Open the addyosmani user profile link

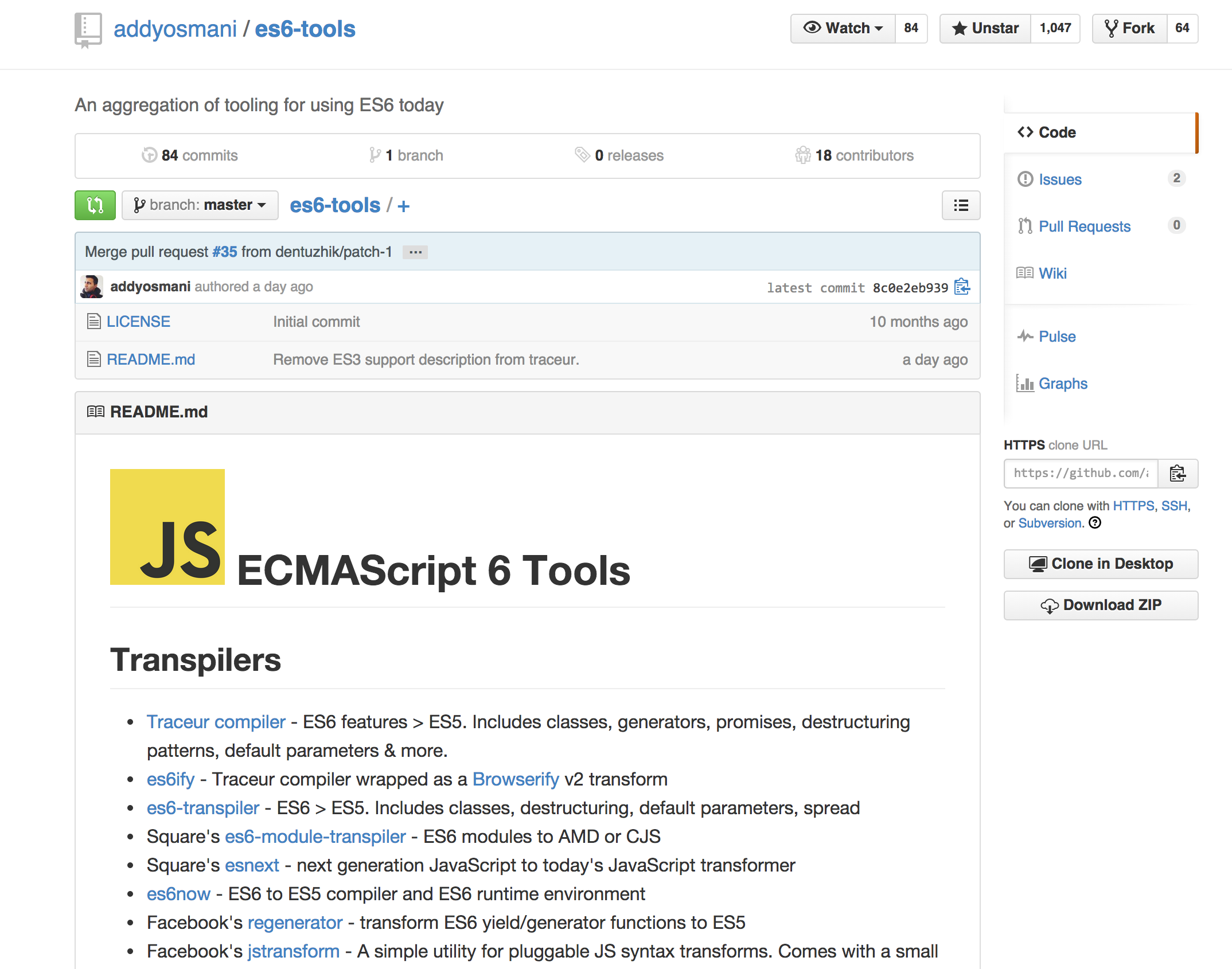175,29
